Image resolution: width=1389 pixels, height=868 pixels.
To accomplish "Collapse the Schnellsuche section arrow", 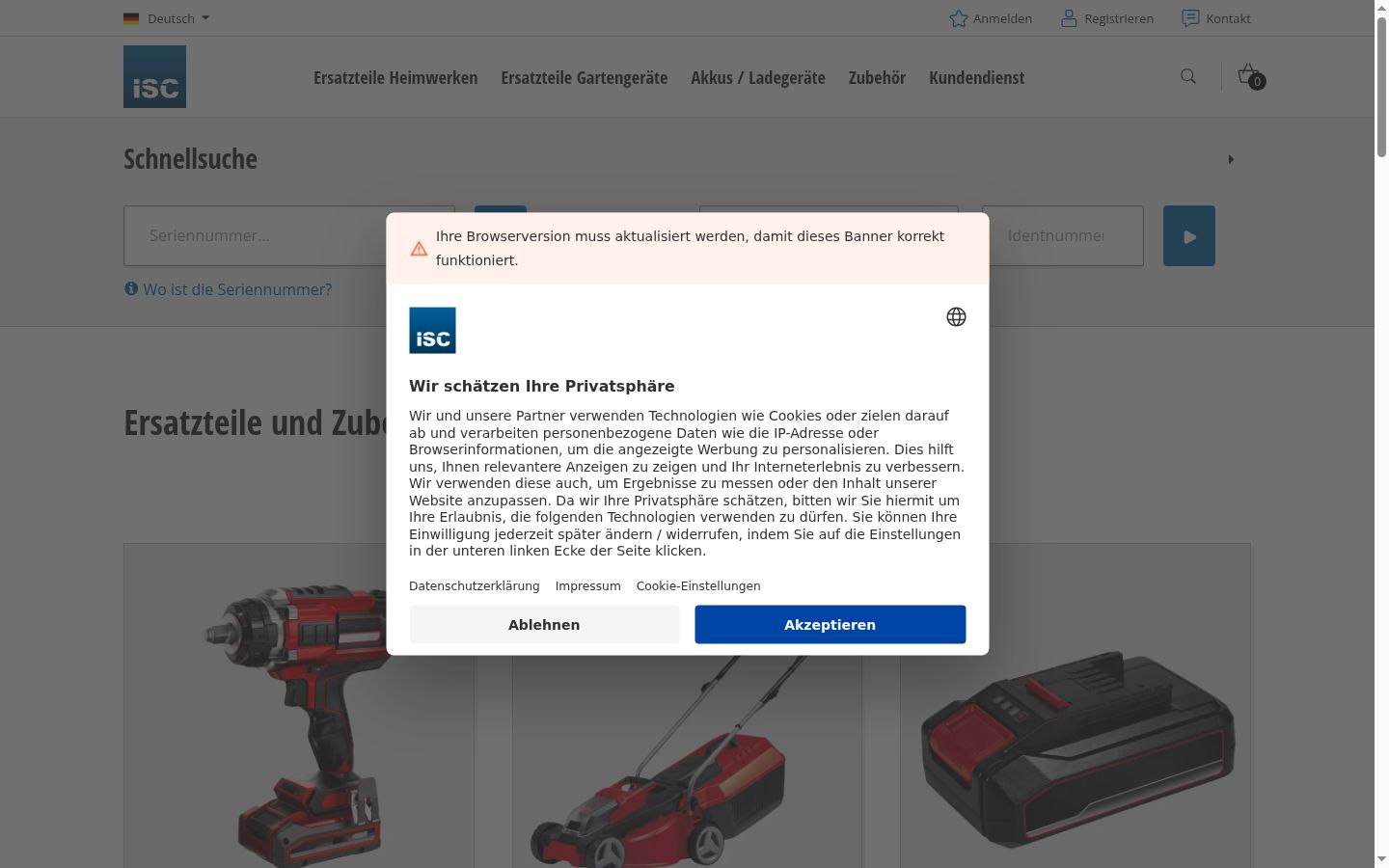I will pos(1231,159).
